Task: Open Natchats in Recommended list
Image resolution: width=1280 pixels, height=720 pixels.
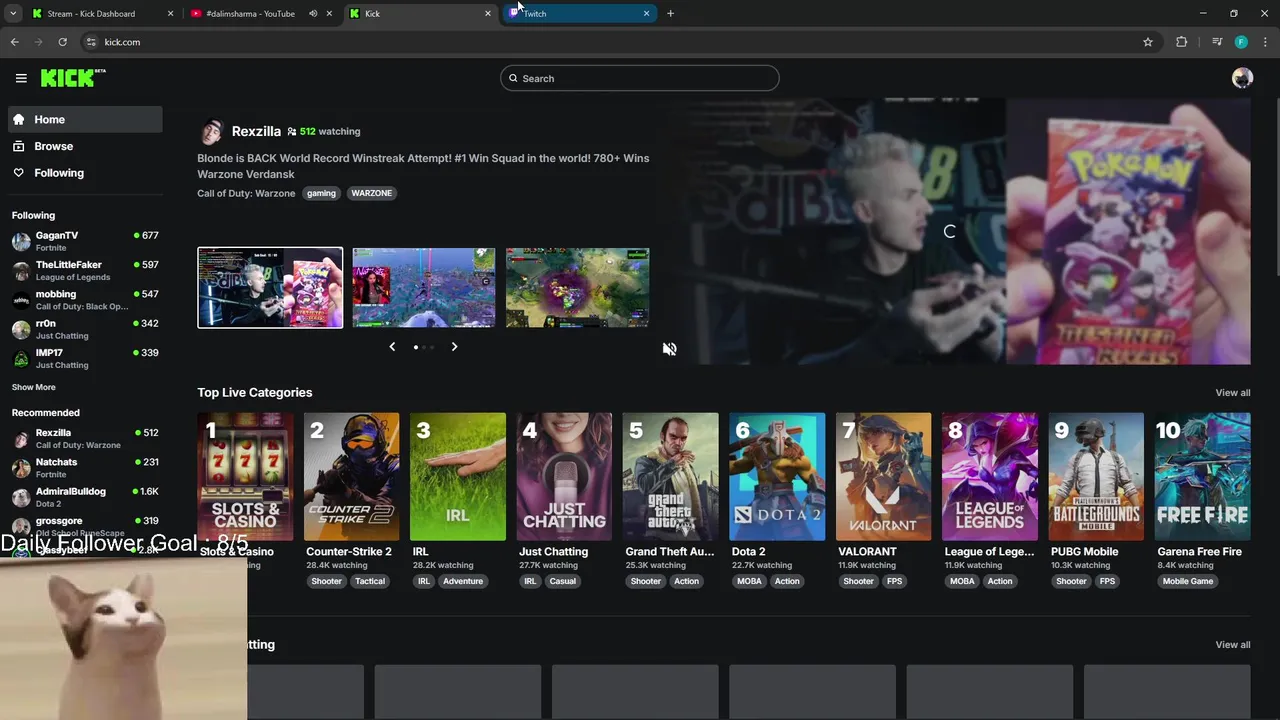Action: coord(85,467)
